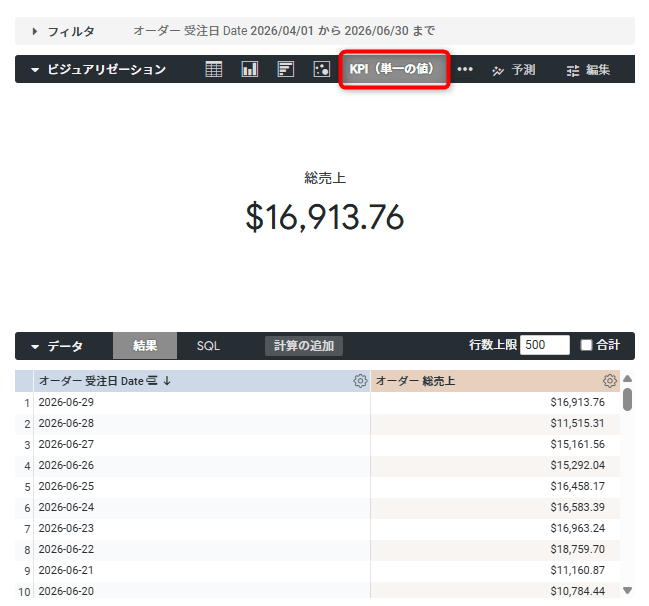Image resolution: width=649 pixels, height=606 pixels.
Task: Click the $11,160.87 sales cell
Action: tap(495, 570)
